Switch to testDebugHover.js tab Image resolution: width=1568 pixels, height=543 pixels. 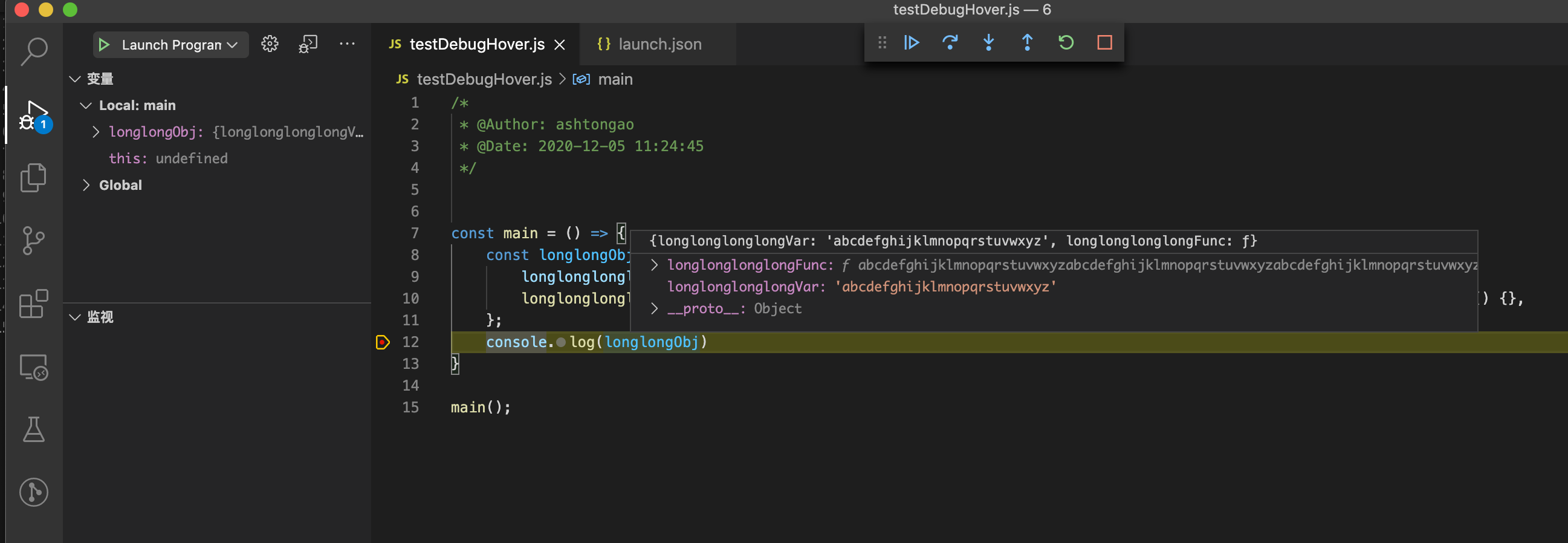click(x=476, y=44)
